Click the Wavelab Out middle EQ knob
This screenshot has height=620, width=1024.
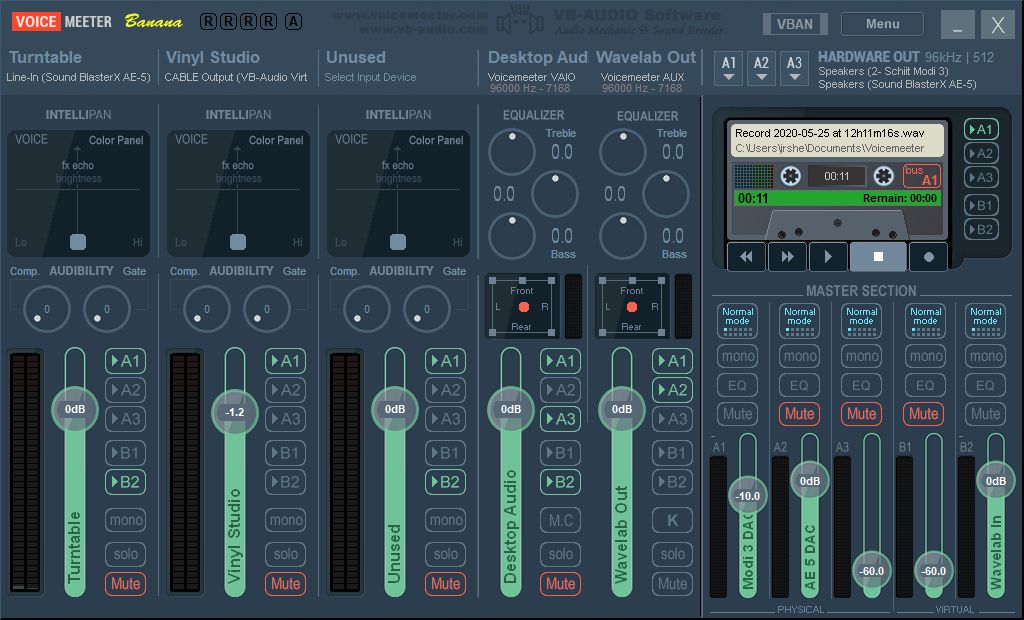[x=666, y=193]
